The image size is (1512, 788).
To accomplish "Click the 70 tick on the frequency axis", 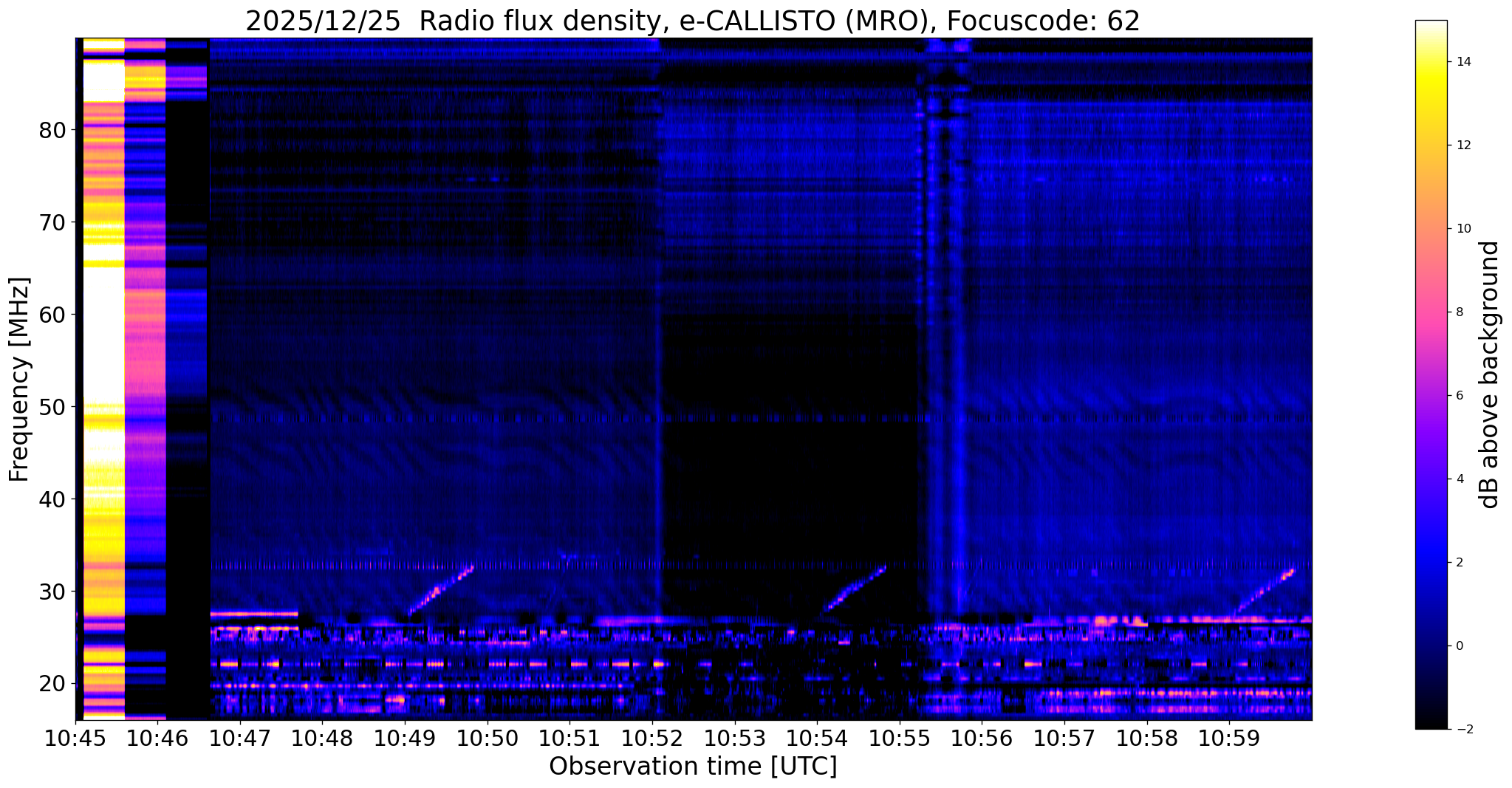I will coord(52,222).
